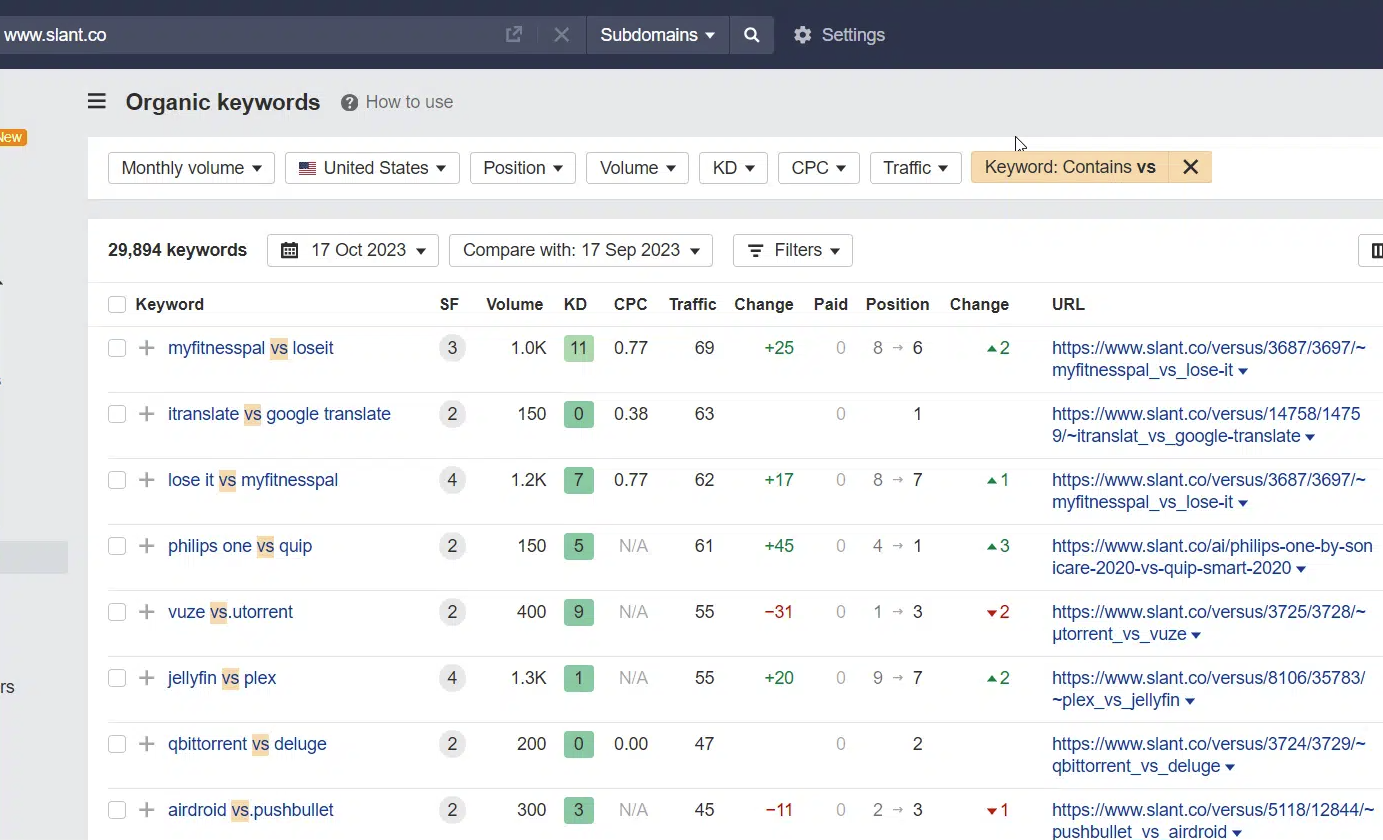Image resolution: width=1383 pixels, height=840 pixels.
Task: Click plus icon beside philips one vs quip
Action: [147, 546]
